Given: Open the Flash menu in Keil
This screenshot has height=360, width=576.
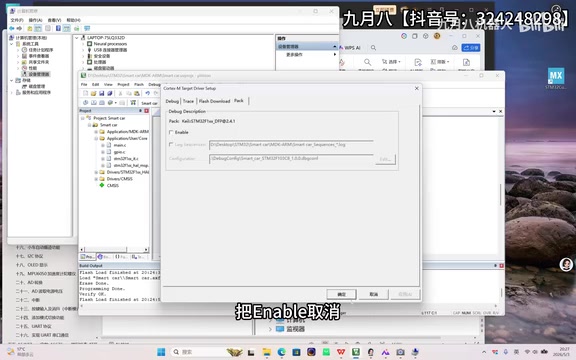Looking at the screenshot, I should point(139,84).
